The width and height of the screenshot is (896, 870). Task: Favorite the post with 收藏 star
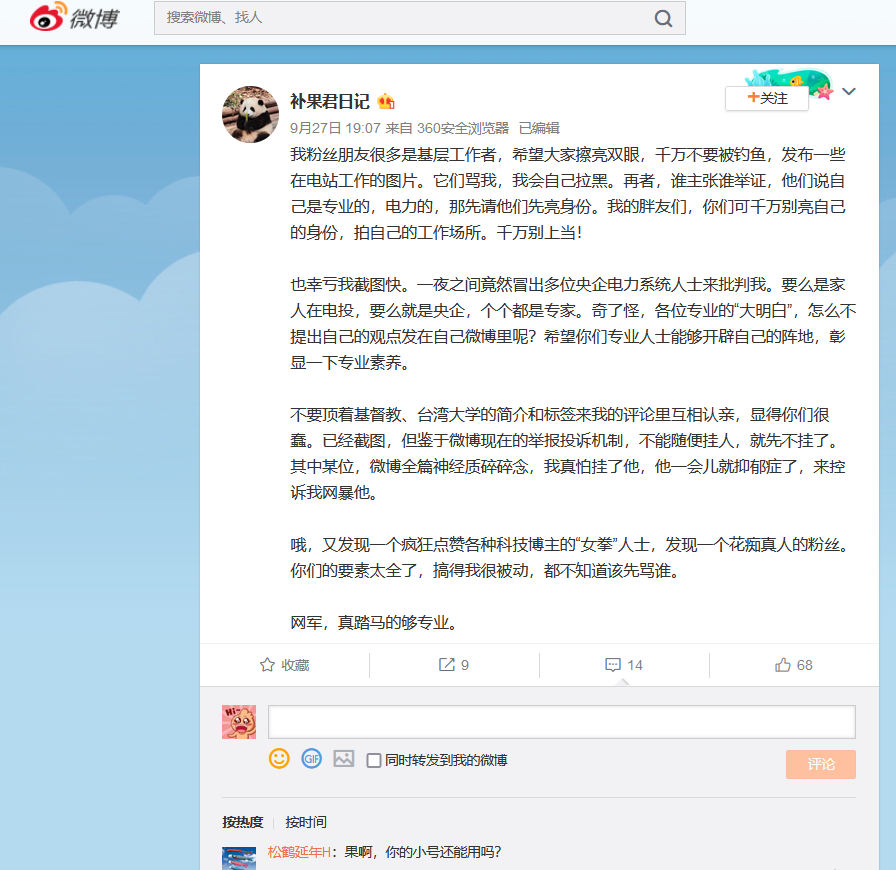tap(285, 665)
